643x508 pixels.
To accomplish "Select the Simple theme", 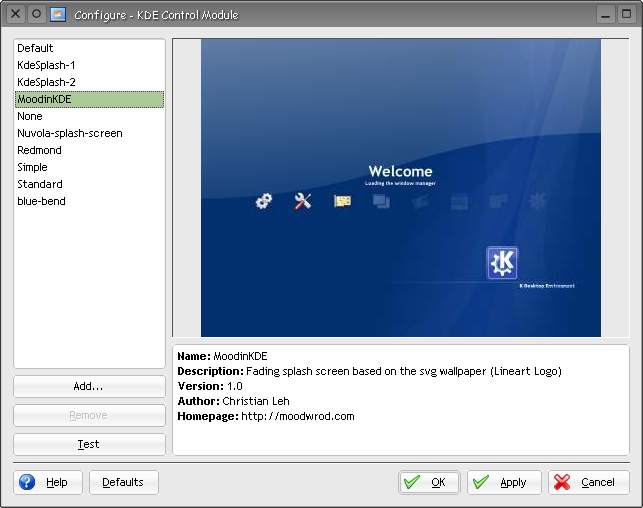I will 89,167.
